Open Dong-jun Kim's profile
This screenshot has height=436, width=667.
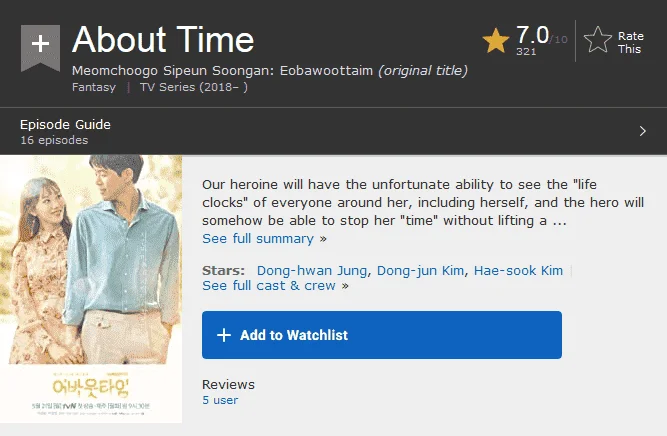420,271
